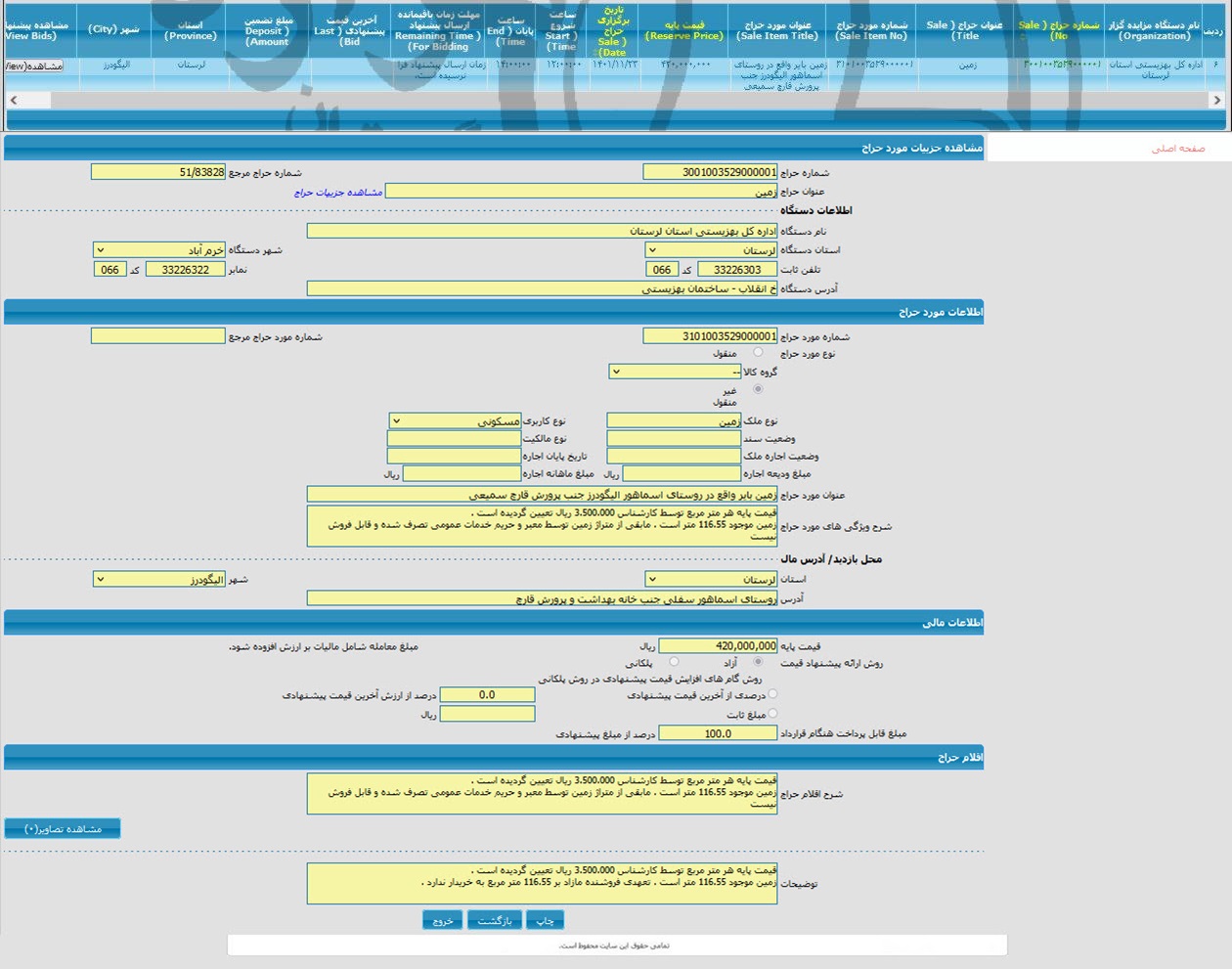Open مشاهده تصاویر (view images) button
This screenshot has height=969, width=1232.
[63, 829]
